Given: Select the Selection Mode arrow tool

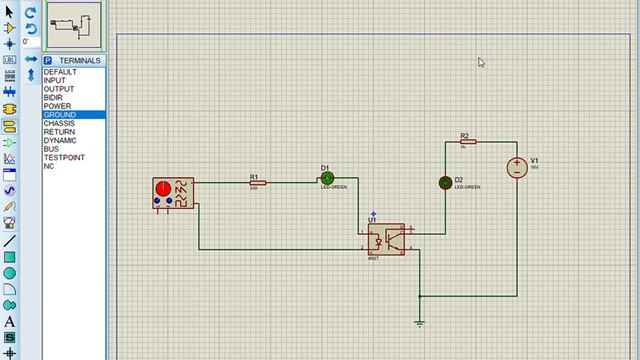Looking at the screenshot, I should coord(9,11).
